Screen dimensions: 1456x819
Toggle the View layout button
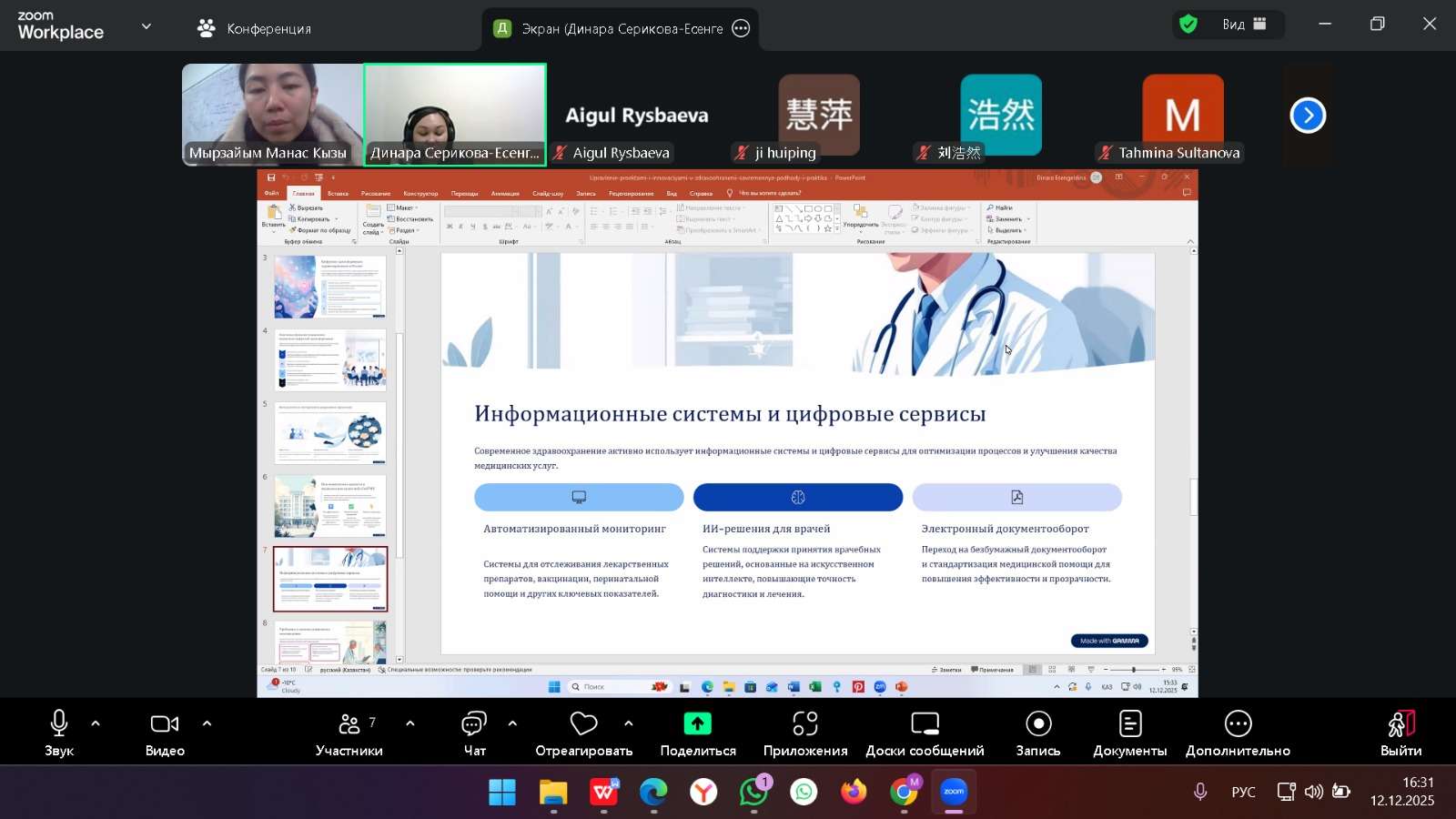(x=1243, y=25)
